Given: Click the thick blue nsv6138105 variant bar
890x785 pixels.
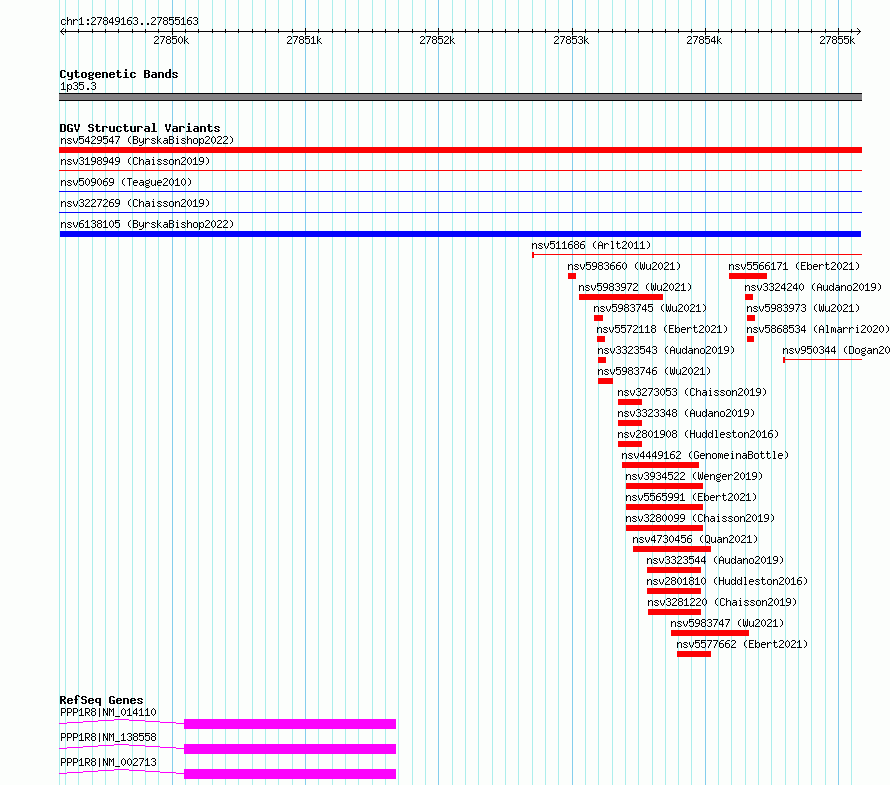Looking at the screenshot, I should pyautogui.click(x=460, y=234).
